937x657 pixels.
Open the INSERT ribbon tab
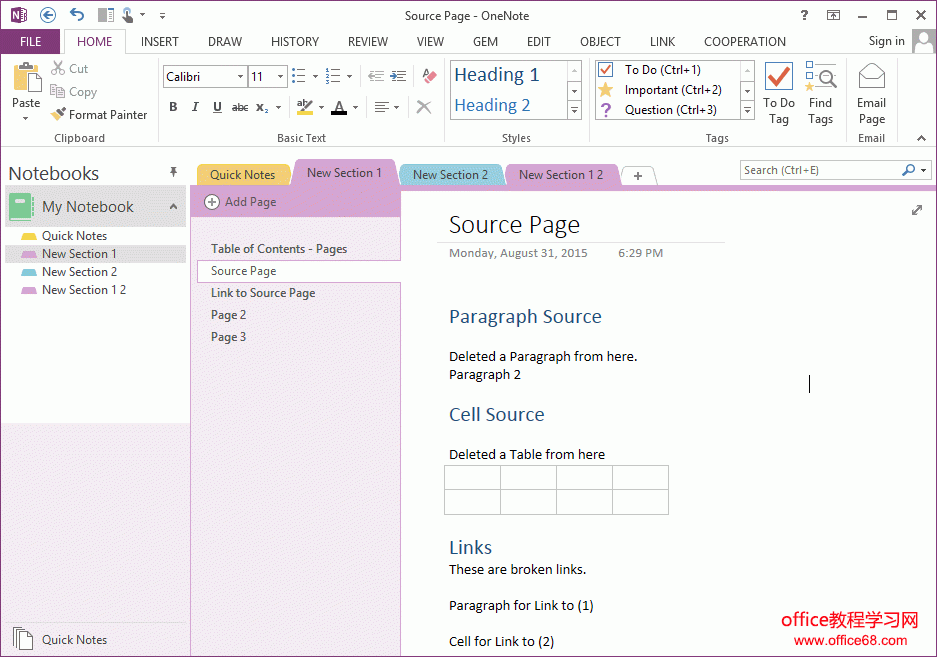point(160,42)
